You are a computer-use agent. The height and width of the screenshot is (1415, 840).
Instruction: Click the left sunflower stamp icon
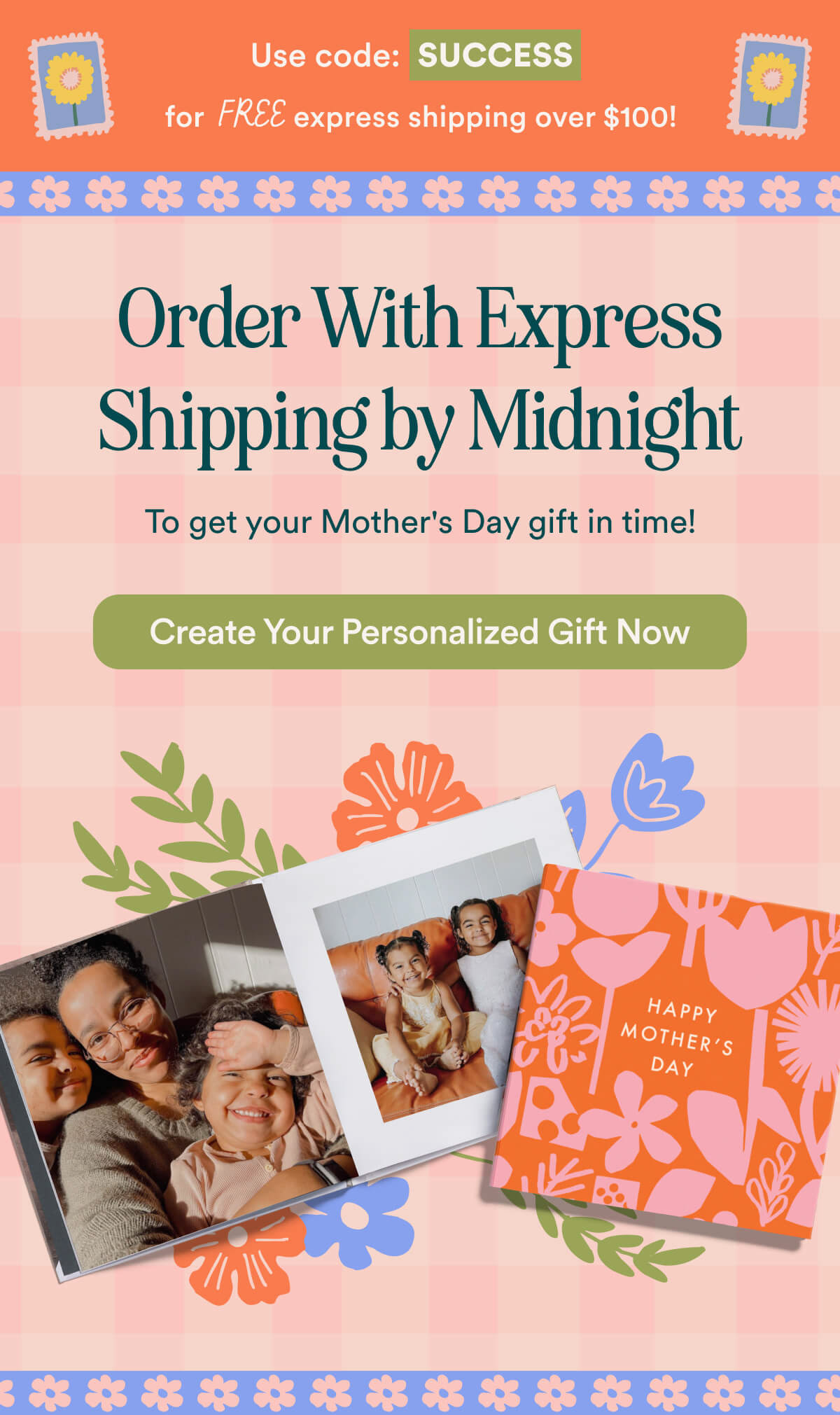coord(71,85)
